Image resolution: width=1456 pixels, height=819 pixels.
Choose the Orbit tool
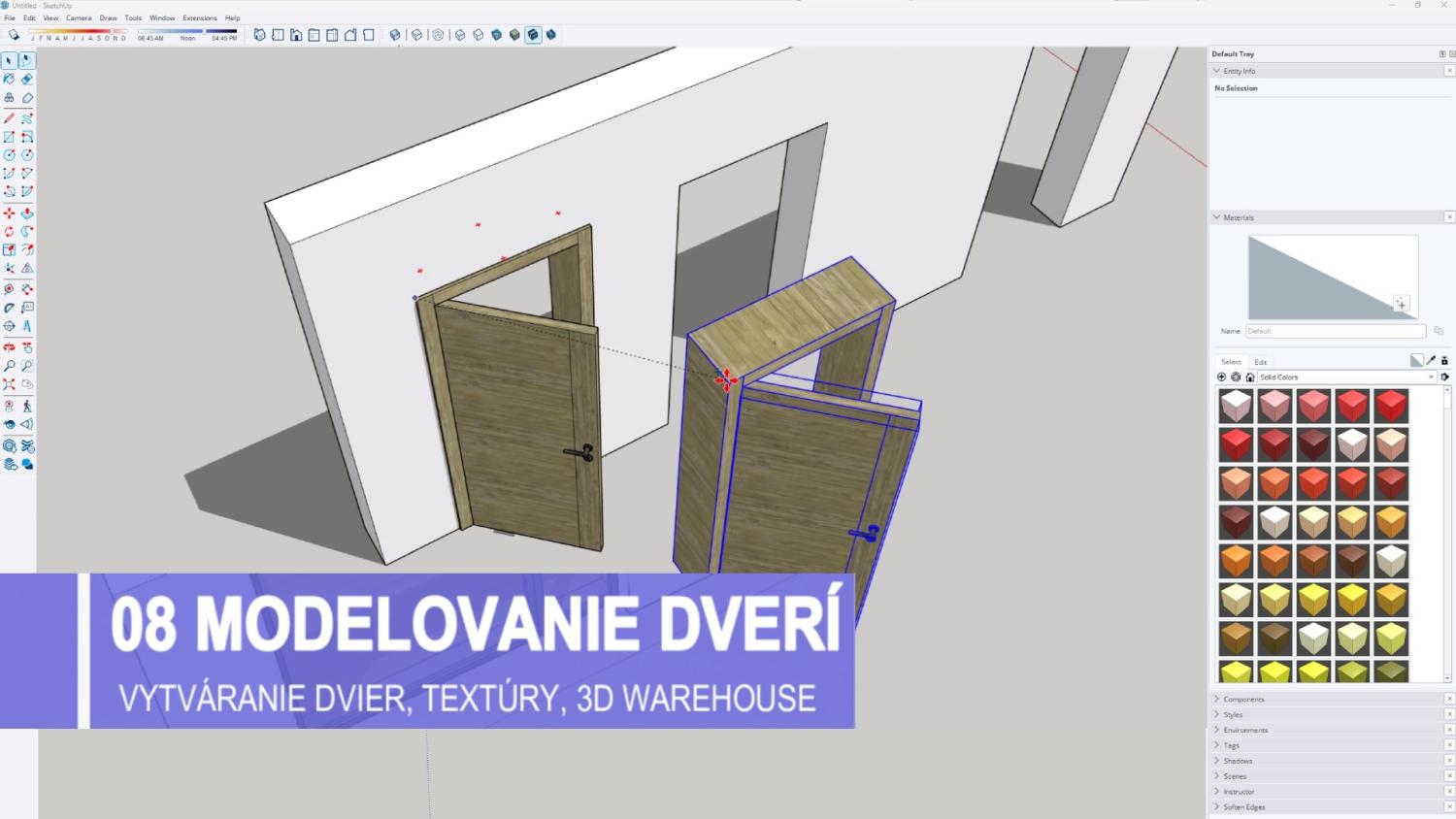10,326
